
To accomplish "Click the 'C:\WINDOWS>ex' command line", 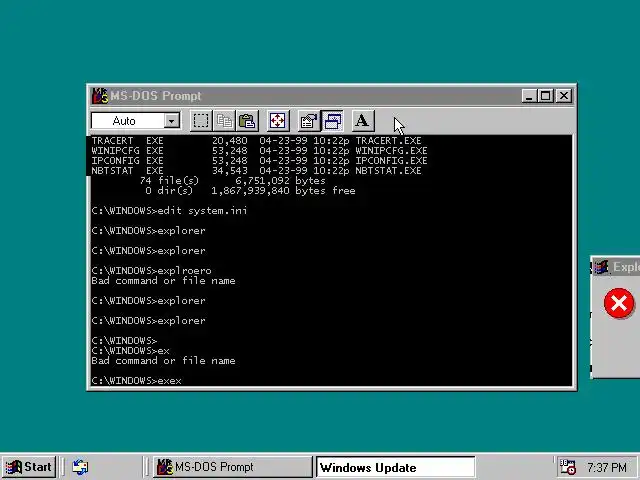I will (130, 351).
